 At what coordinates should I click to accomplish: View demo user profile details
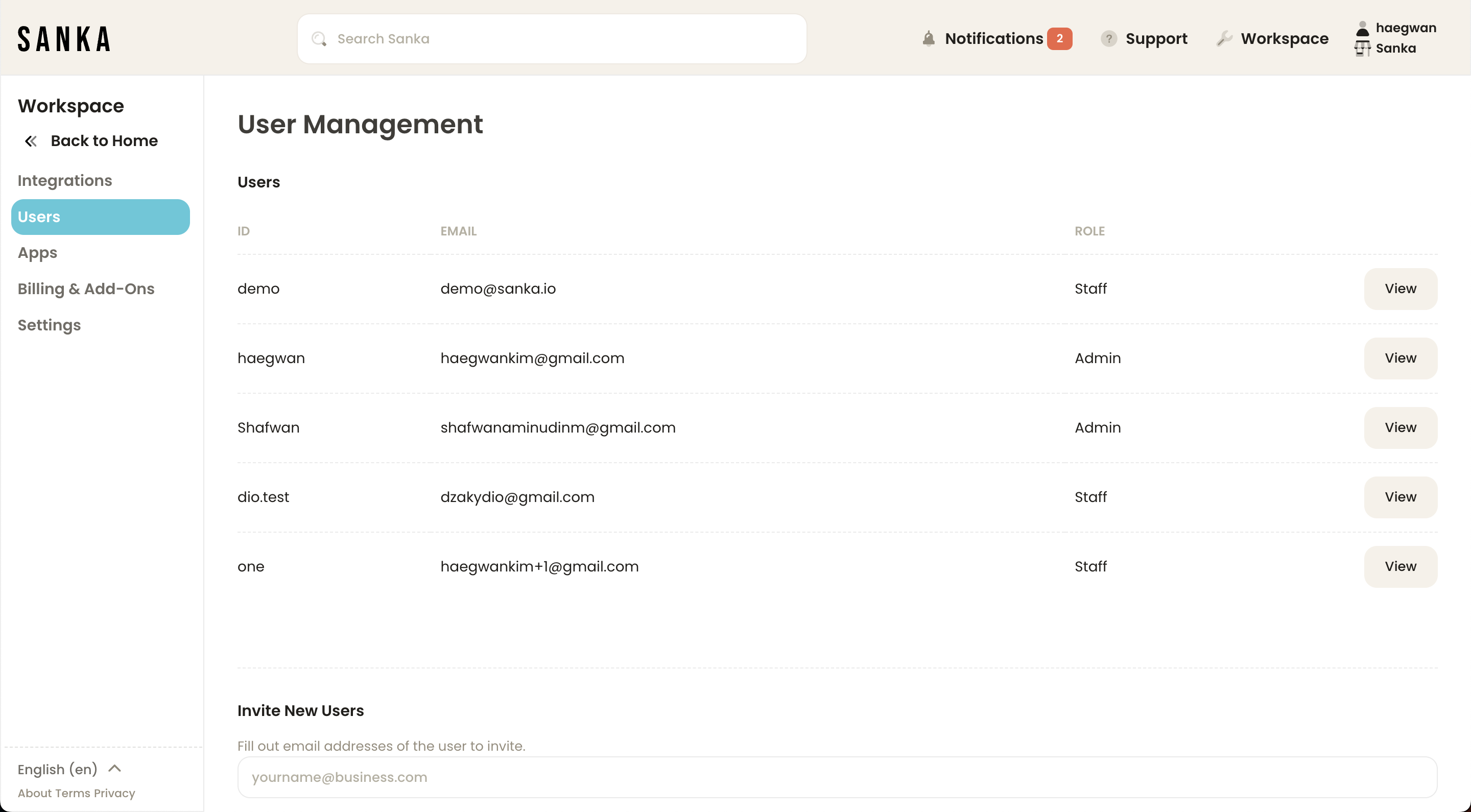[1400, 289]
